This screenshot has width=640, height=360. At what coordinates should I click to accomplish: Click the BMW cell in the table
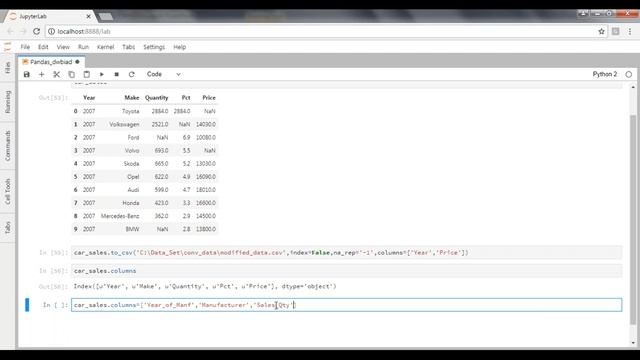132,229
